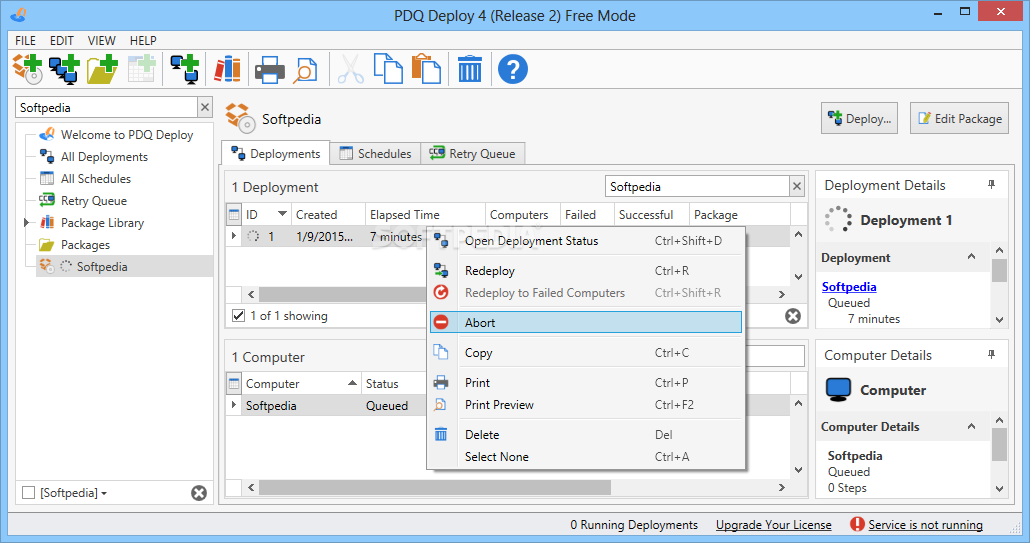Collapse the Deployment section chevron
This screenshot has height=543, width=1030.
(x=972, y=257)
